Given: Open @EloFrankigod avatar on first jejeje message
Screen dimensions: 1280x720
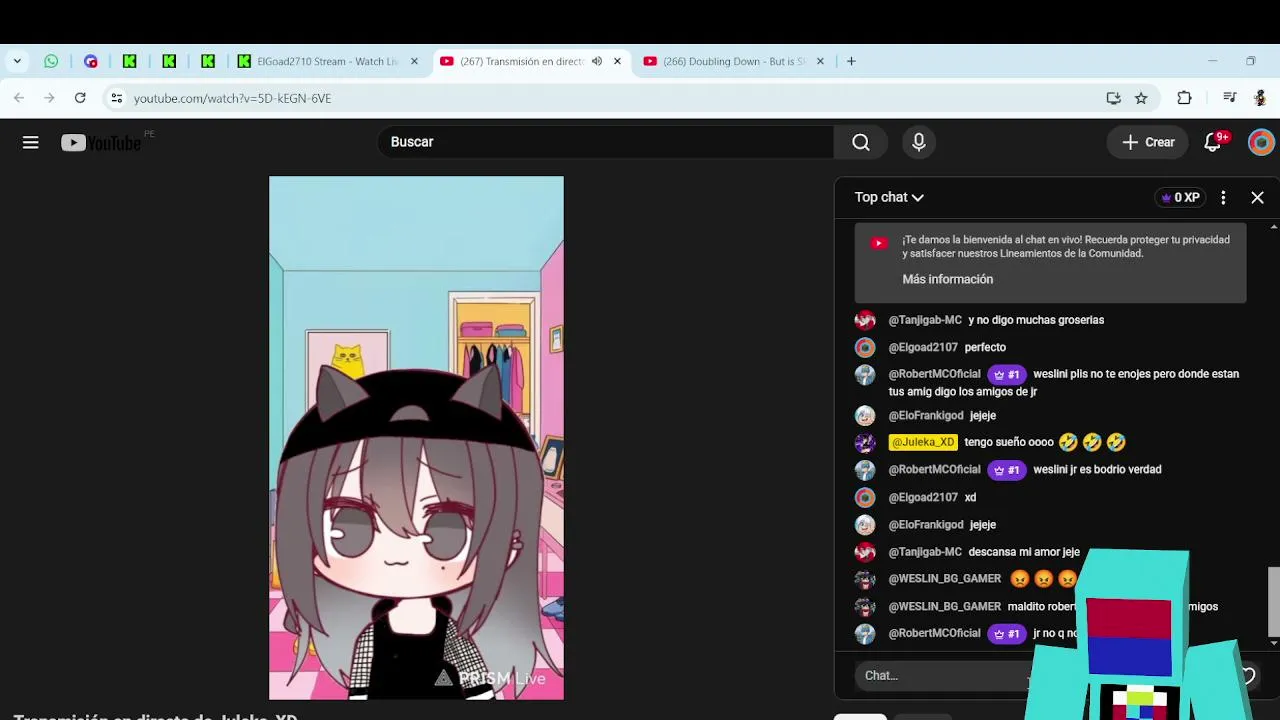Looking at the screenshot, I should click(865, 415).
